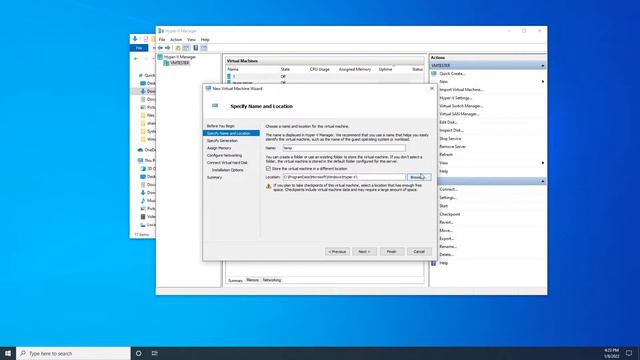Click the Hyper-V Manager title bar icon
Image resolution: width=640 pixels, height=360 pixels.
point(161,31)
